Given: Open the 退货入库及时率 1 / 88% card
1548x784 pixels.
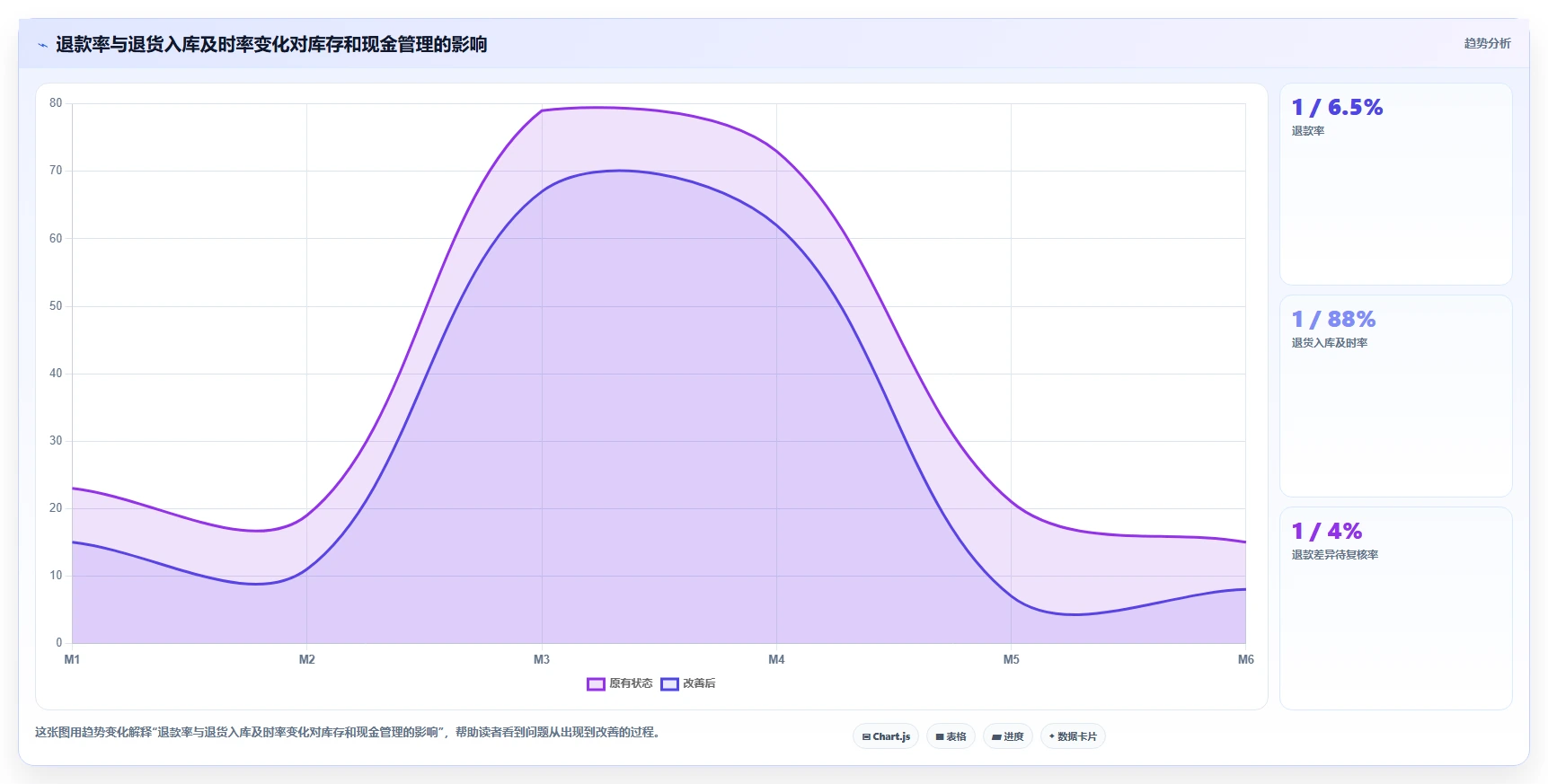Looking at the screenshot, I should (1396, 396).
